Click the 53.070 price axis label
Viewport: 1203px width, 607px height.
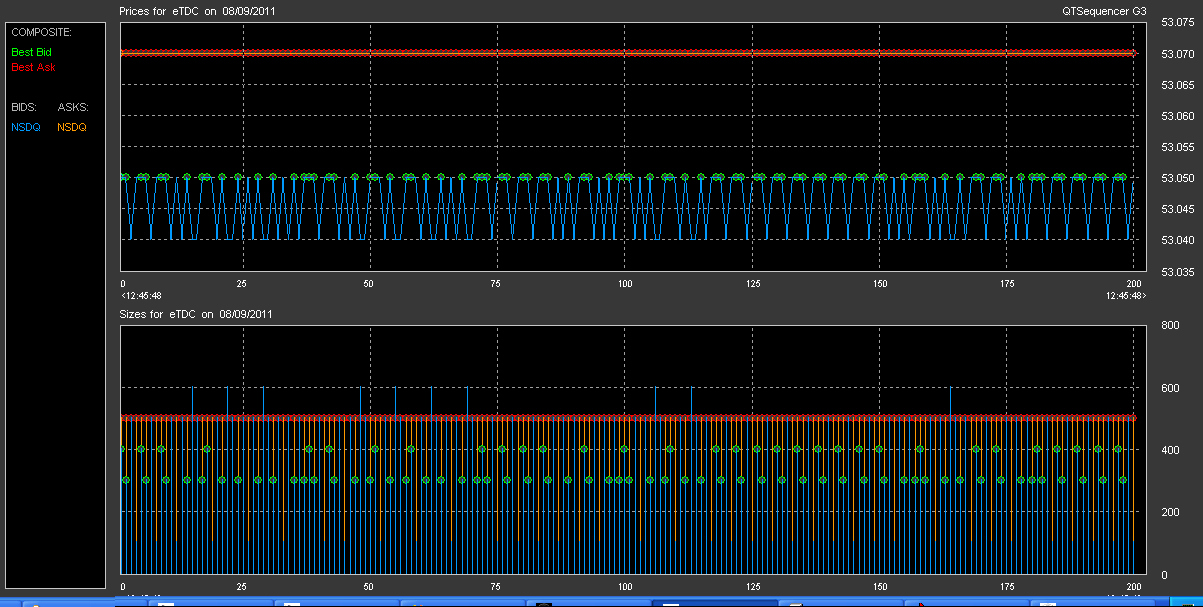pyautogui.click(x=1174, y=54)
